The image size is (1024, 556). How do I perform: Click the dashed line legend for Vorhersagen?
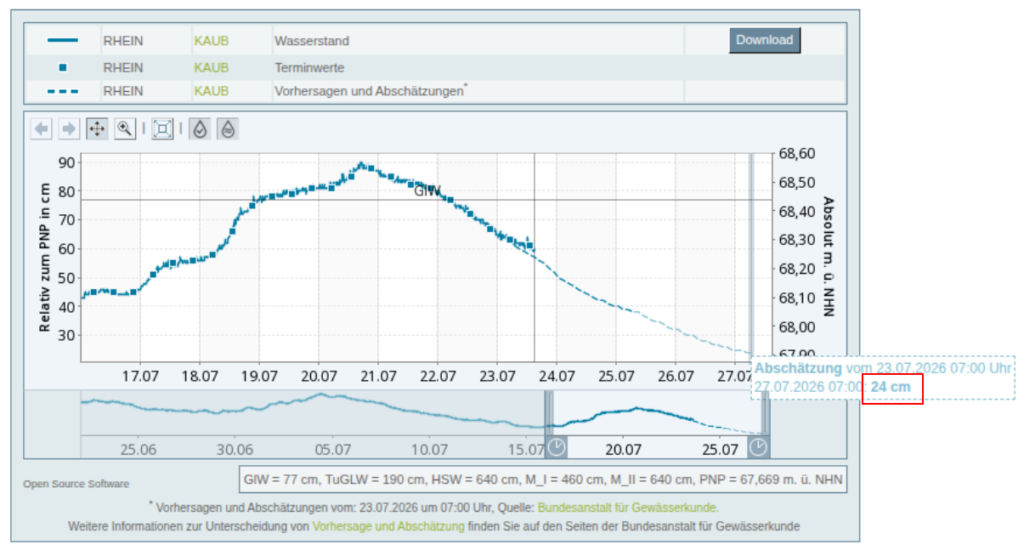tap(63, 91)
